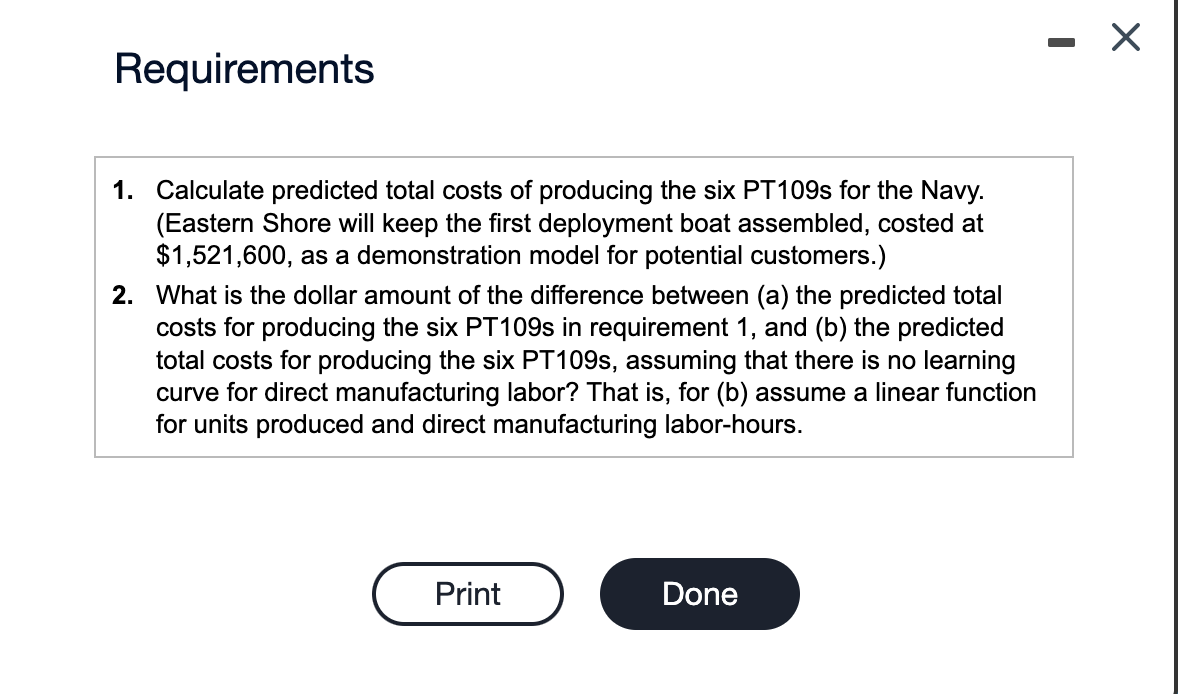The height and width of the screenshot is (694, 1178).
Task: Click the right-edge scrollbar area
Action: 1170,347
